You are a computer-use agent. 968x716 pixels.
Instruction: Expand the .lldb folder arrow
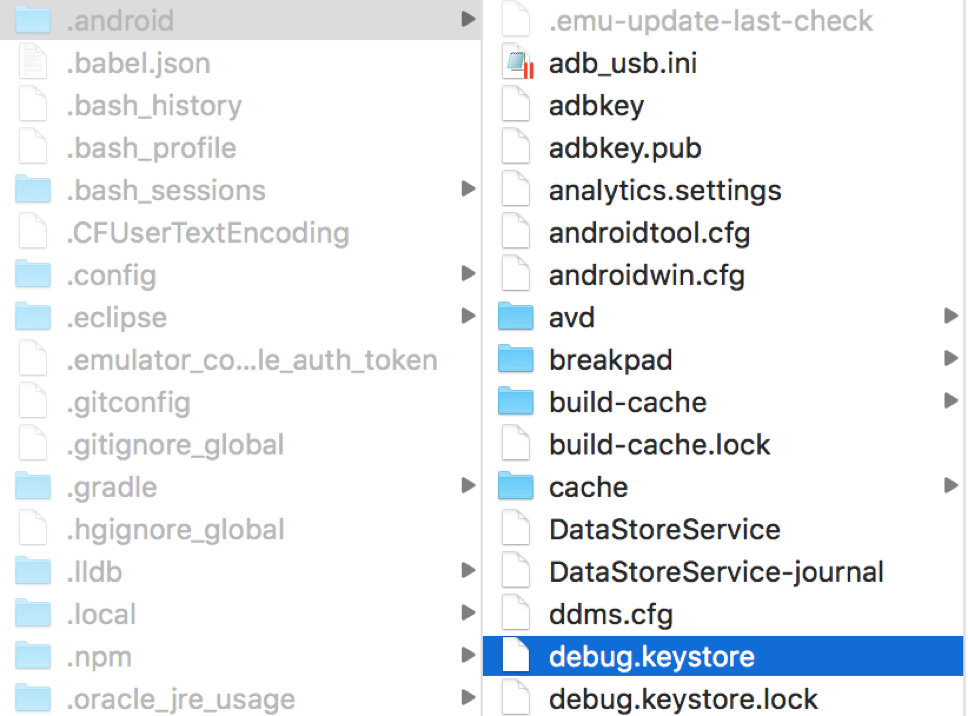pos(469,570)
